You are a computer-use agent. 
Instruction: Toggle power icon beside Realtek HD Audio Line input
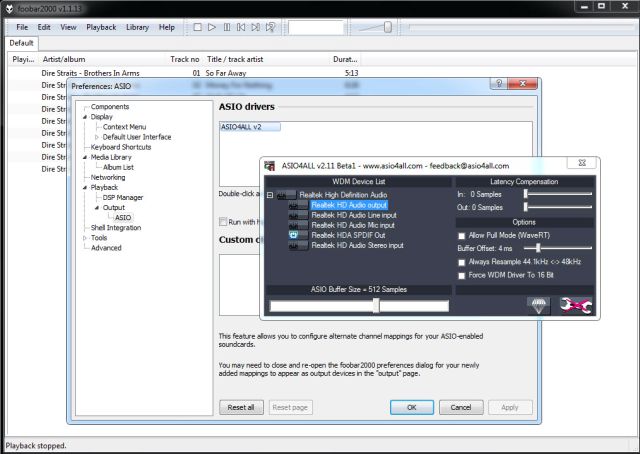298,215
